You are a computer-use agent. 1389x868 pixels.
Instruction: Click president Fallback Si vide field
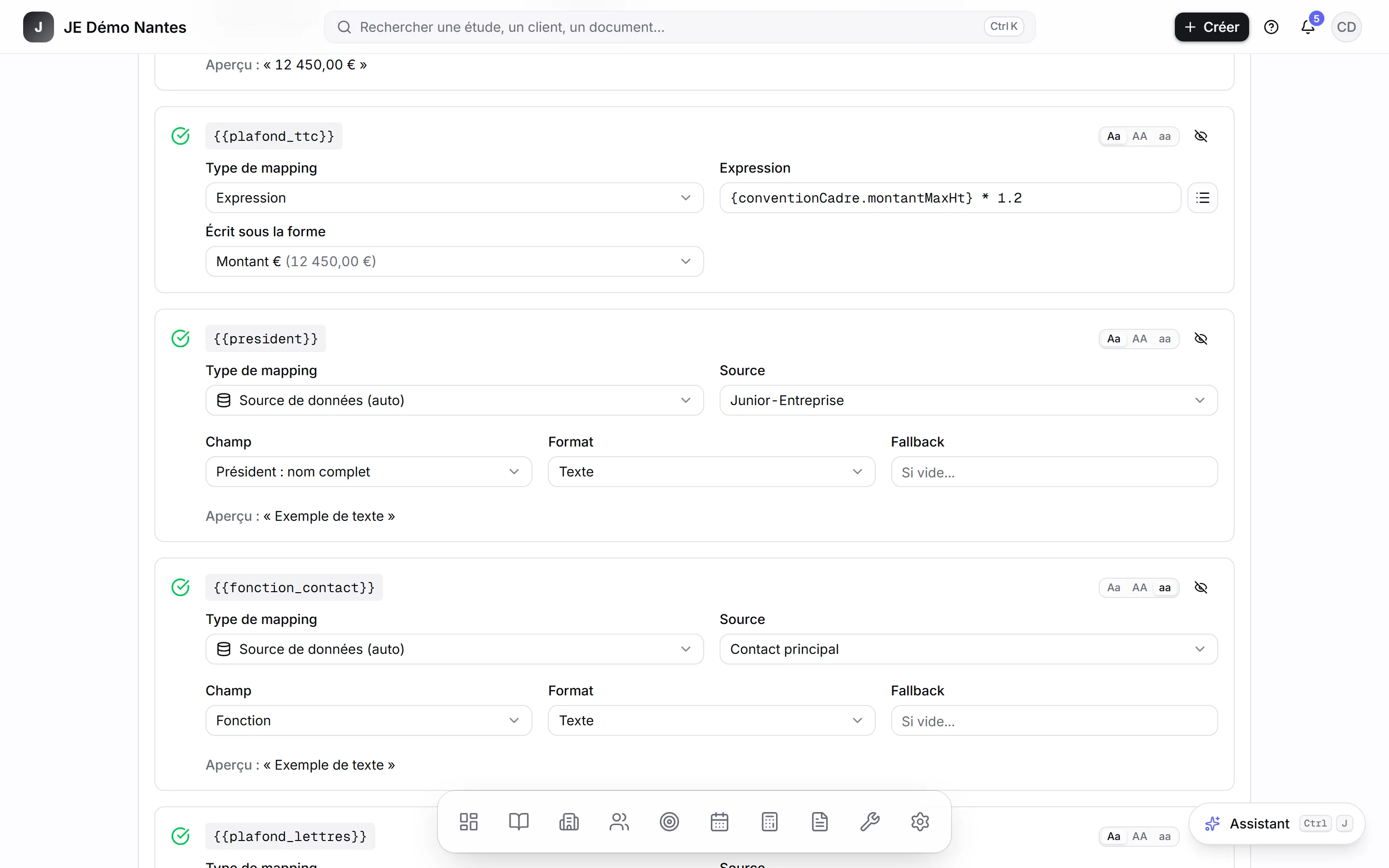(x=1054, y=471)
